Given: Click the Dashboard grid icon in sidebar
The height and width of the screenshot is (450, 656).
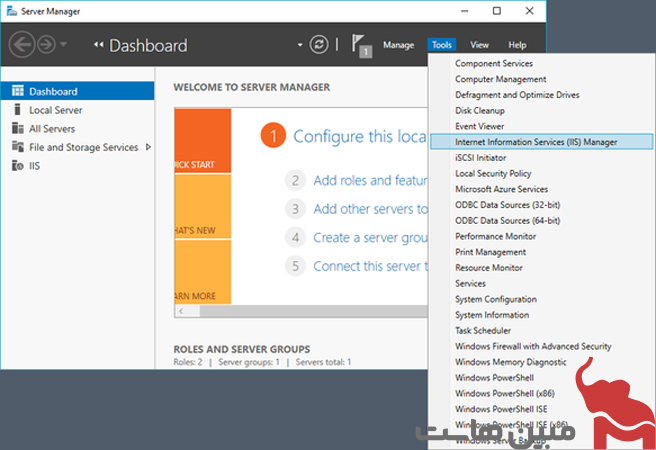Looking at the screenshot, I should pos(18,91).
